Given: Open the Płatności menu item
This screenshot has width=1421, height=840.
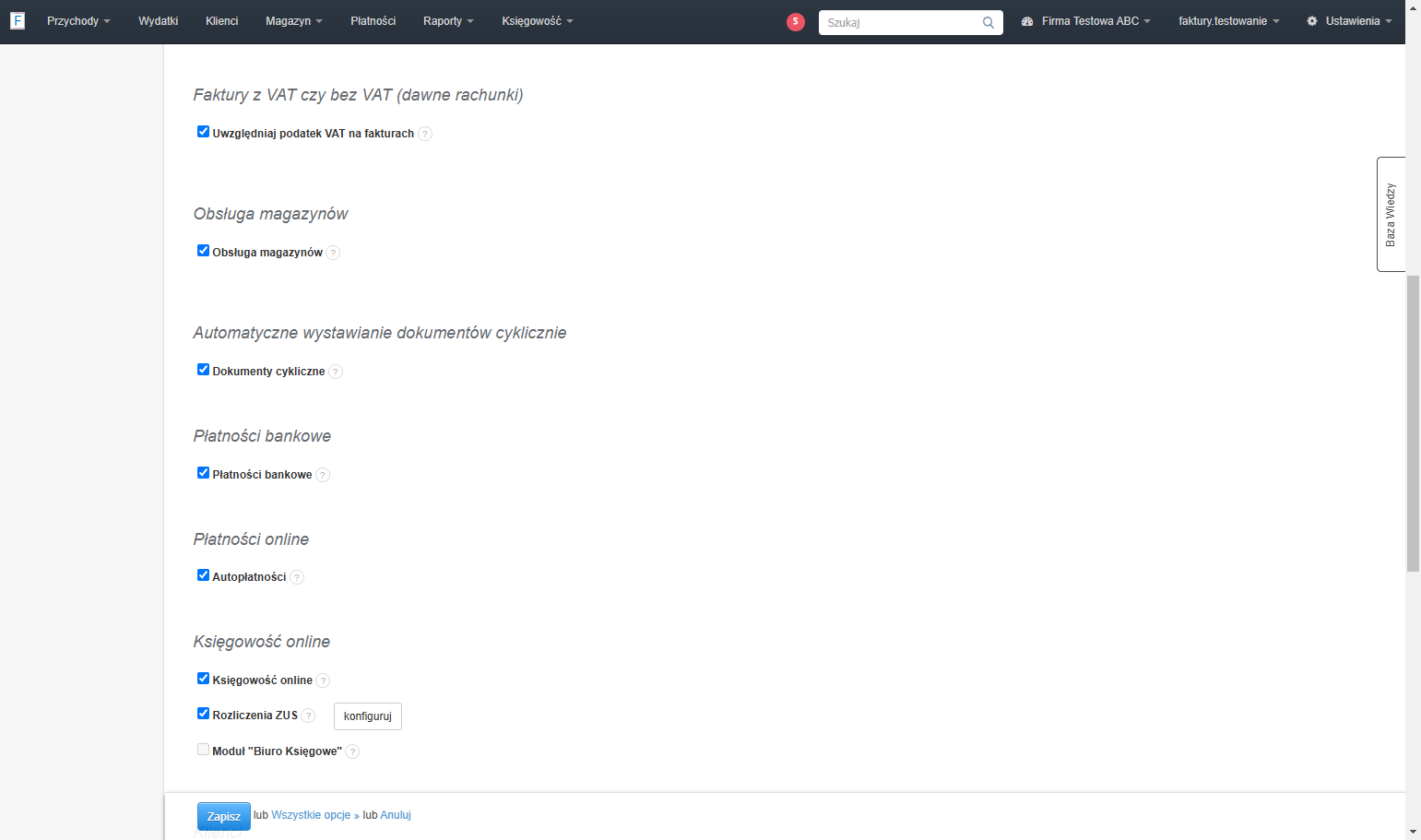Looking at the screenshot, I should pyautogui.click(x=373, y=21).
